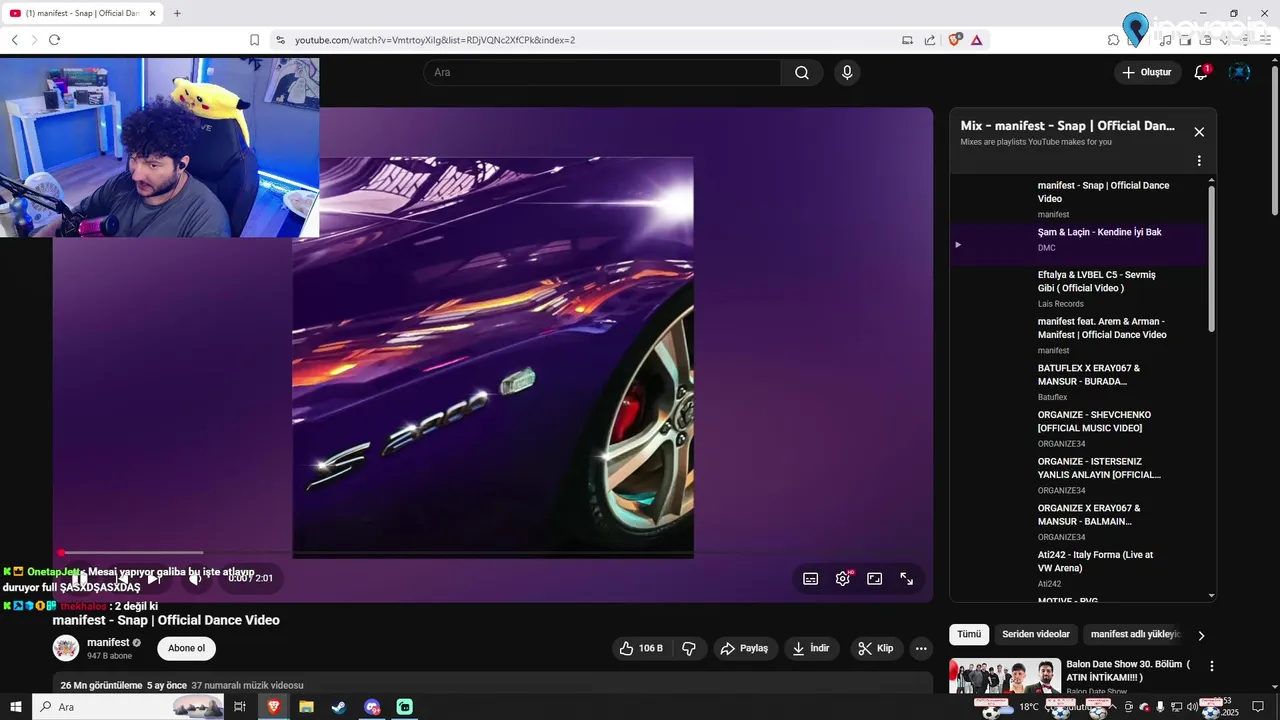
Task: Click the Oluştur create button
Action: pos(1146,72)
